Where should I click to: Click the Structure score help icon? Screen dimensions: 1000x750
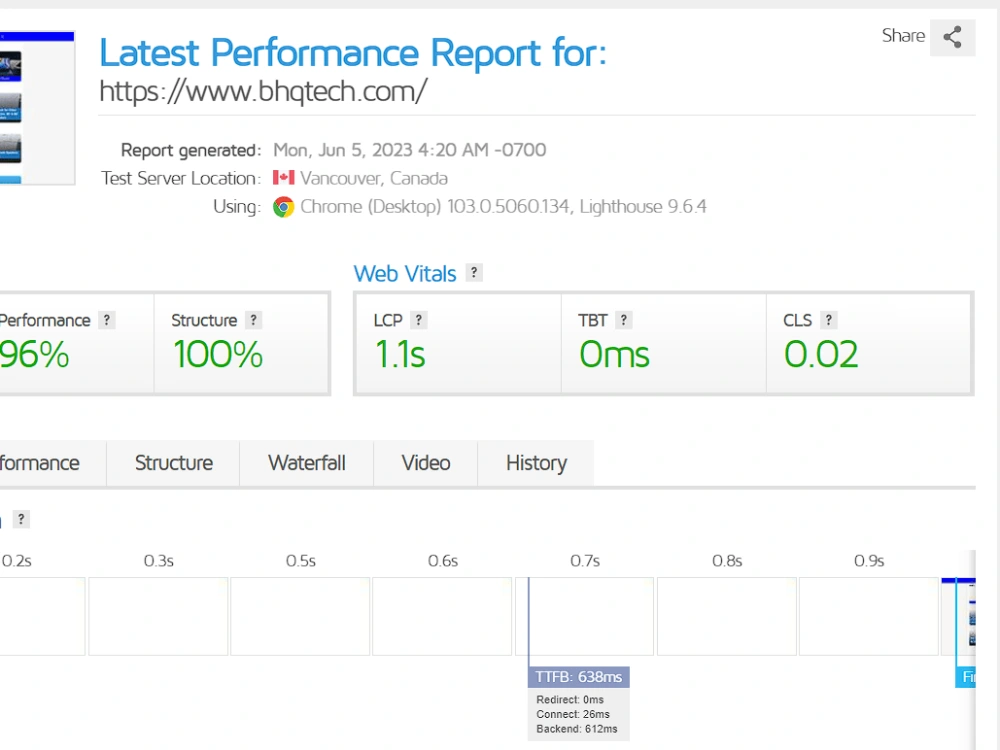253,320
